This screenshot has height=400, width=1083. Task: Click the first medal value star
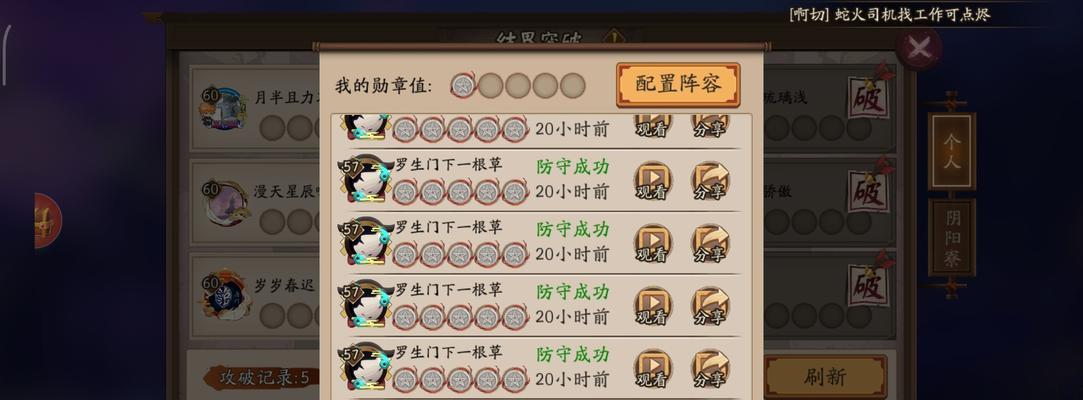pos(463,86)
